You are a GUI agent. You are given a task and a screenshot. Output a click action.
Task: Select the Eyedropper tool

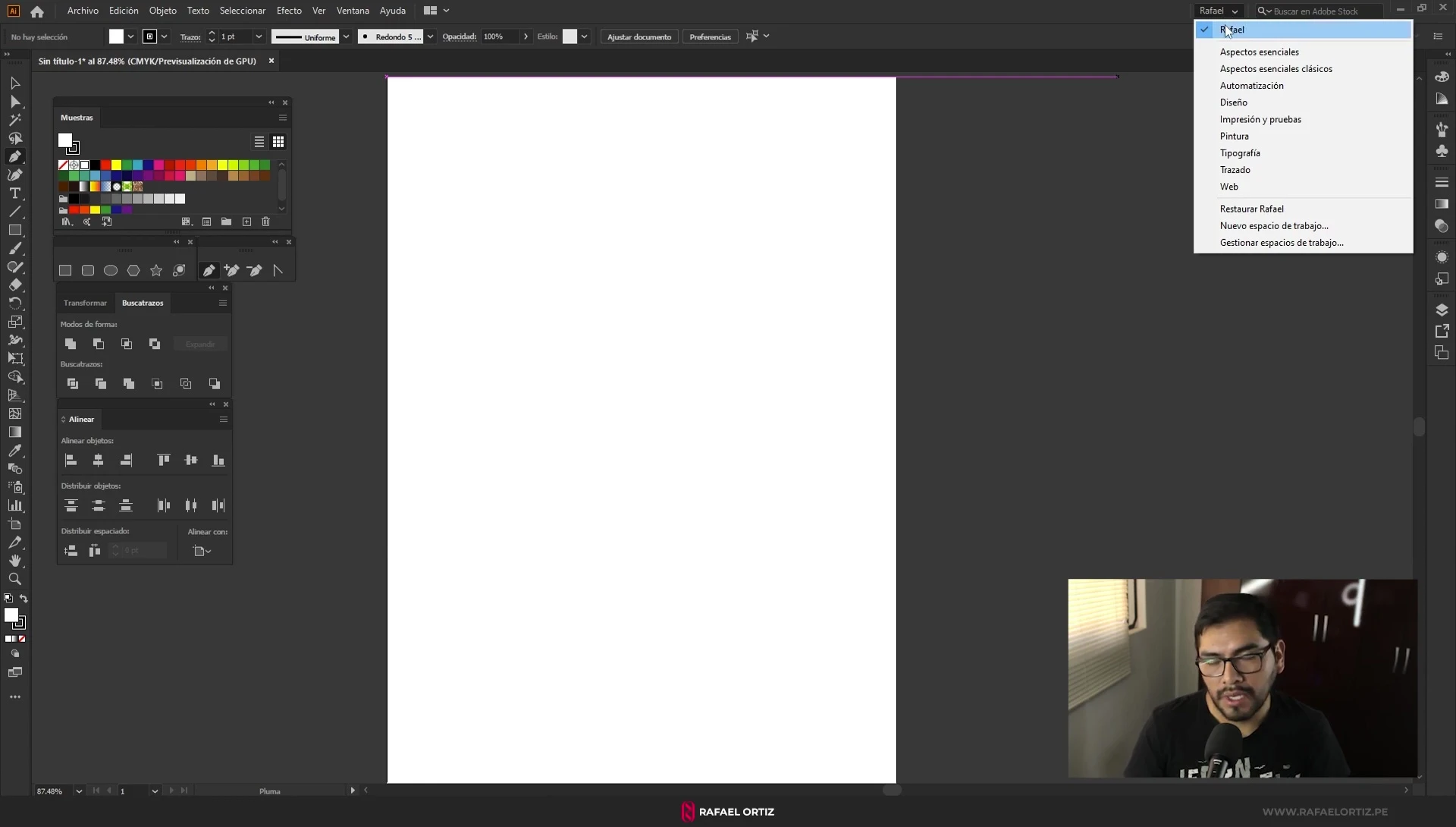pyautogui.click(x=14, y=451)
